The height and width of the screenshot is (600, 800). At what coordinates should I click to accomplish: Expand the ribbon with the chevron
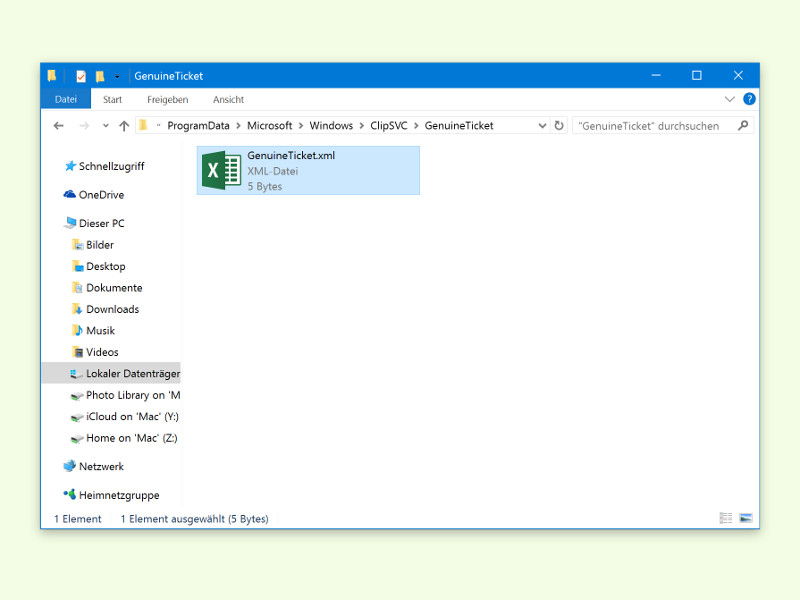pyautogui.click(x=730, y=99)
